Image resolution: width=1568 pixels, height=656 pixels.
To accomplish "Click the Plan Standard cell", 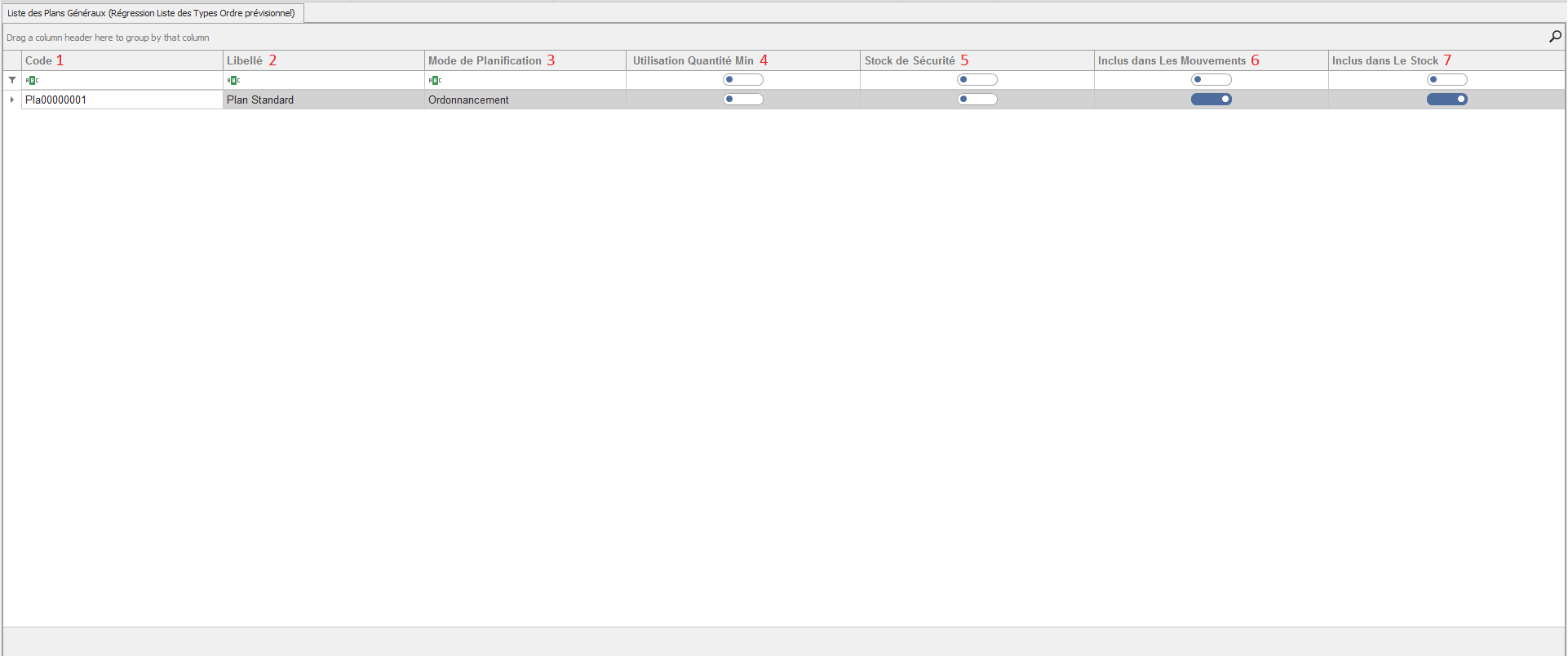I will pos(260,100).
